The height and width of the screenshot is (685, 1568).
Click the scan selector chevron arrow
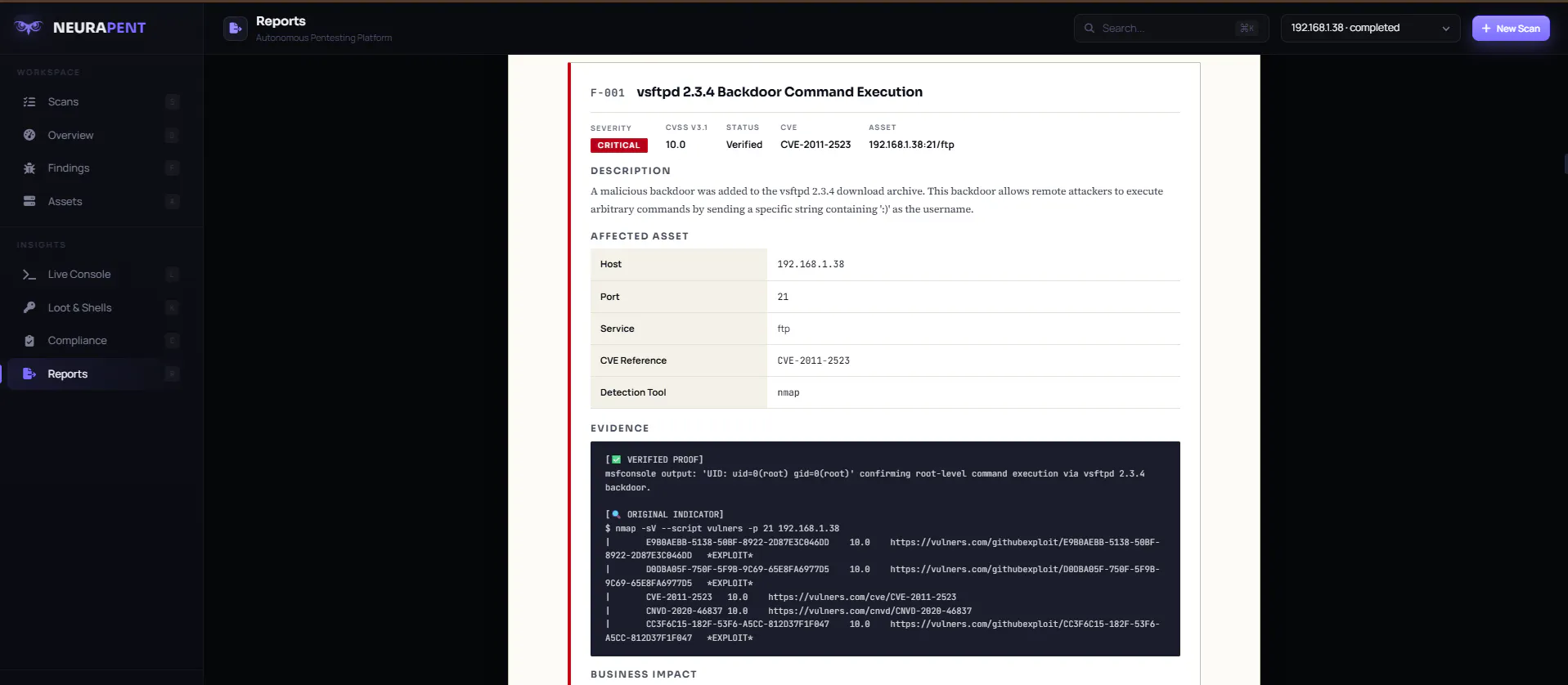1445,29
